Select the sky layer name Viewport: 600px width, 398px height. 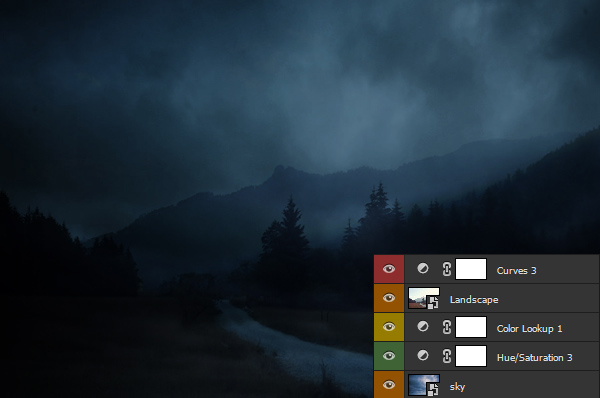pos(457,387)
